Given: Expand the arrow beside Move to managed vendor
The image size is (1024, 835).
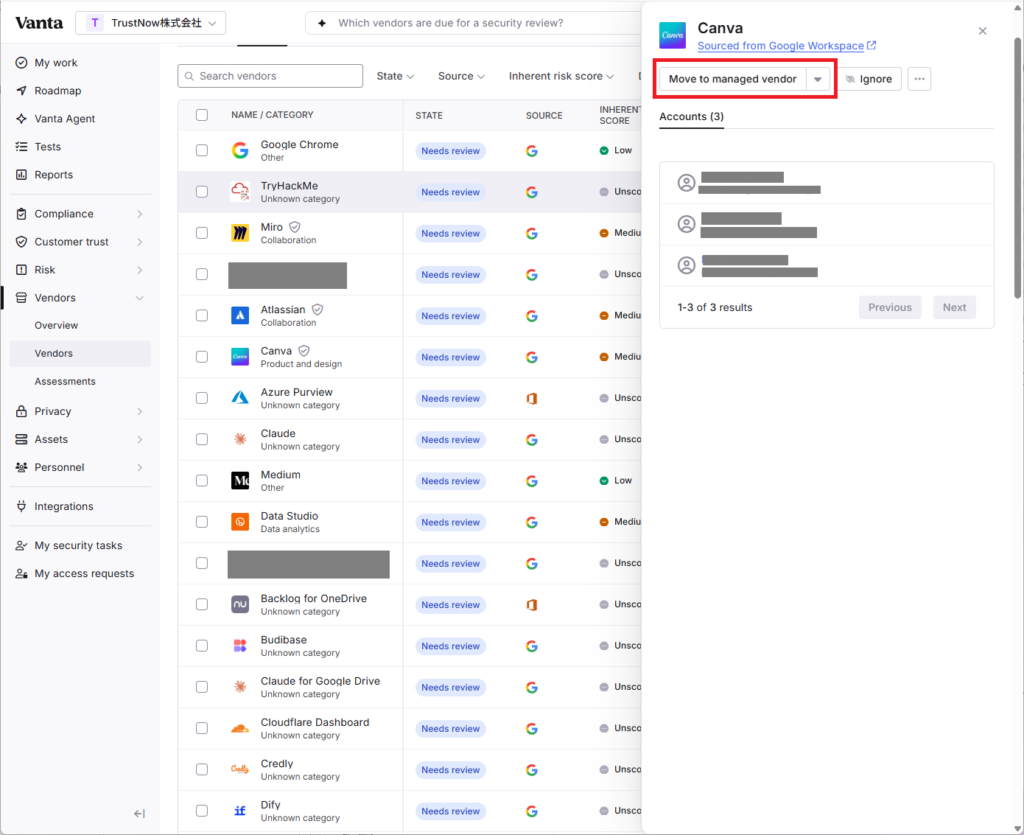Looking at the screenshot, I should click(818, 79).
